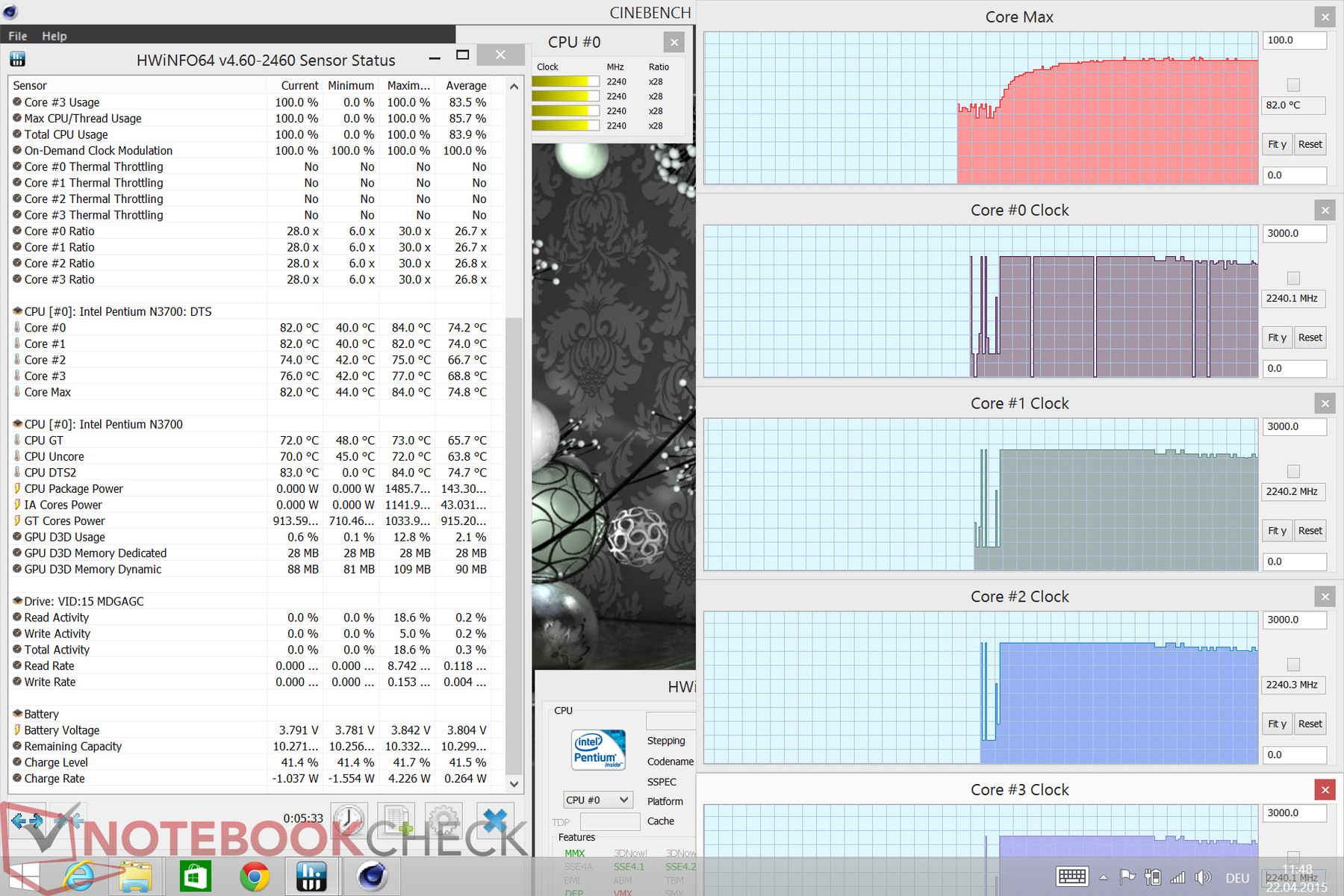Viewport: 1344px width, 896px height.
Task: Open File Explorer from the taskbar
Action: (135, 877)
